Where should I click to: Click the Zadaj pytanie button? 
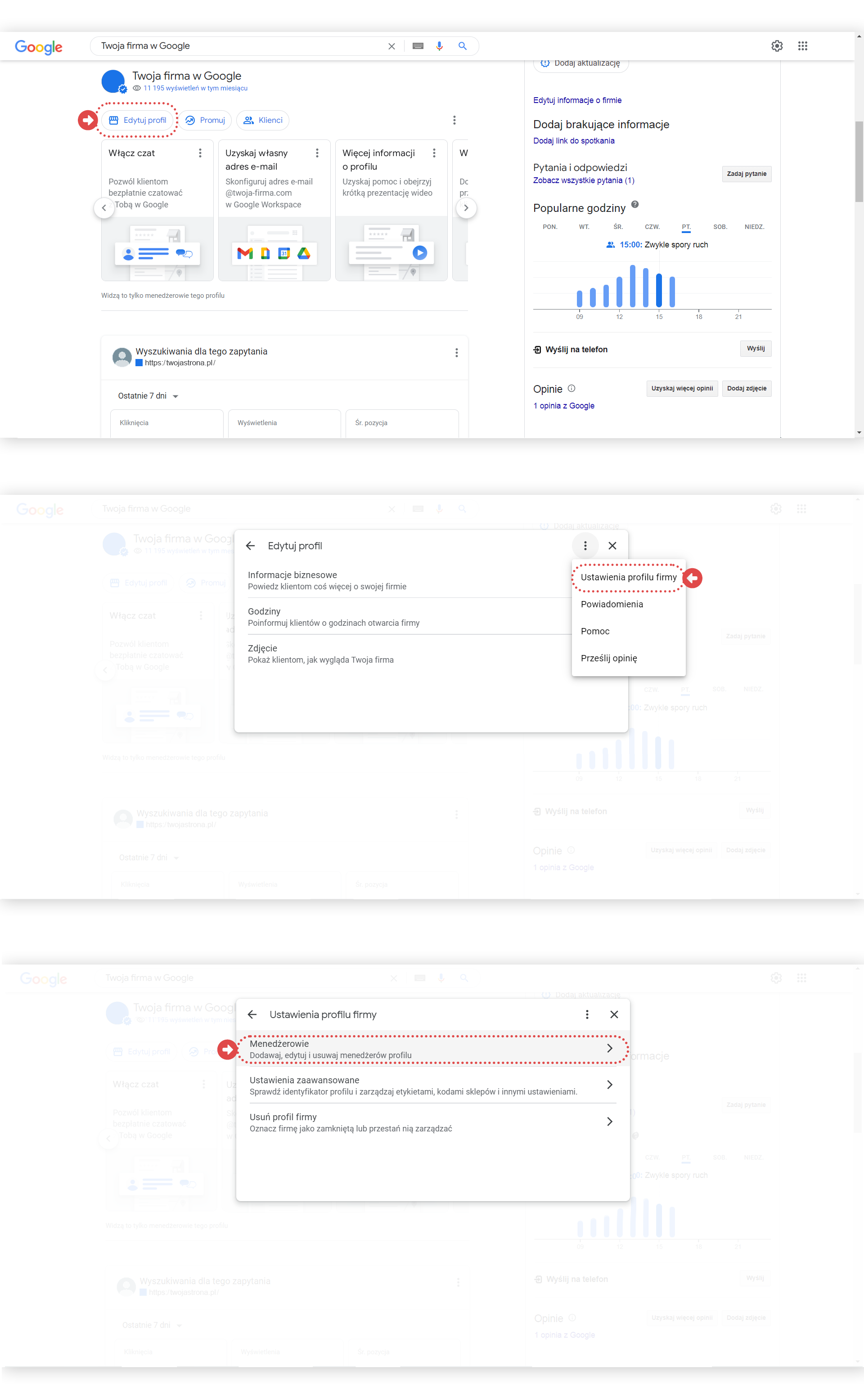click(746, 174)
